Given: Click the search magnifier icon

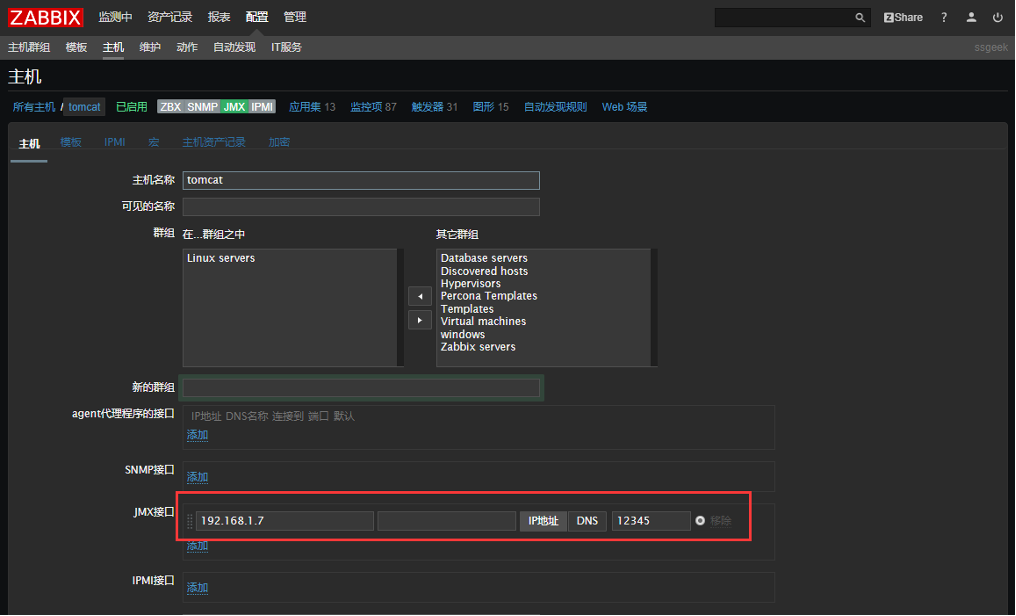Looking at the screenshot, I should (860, 17).
